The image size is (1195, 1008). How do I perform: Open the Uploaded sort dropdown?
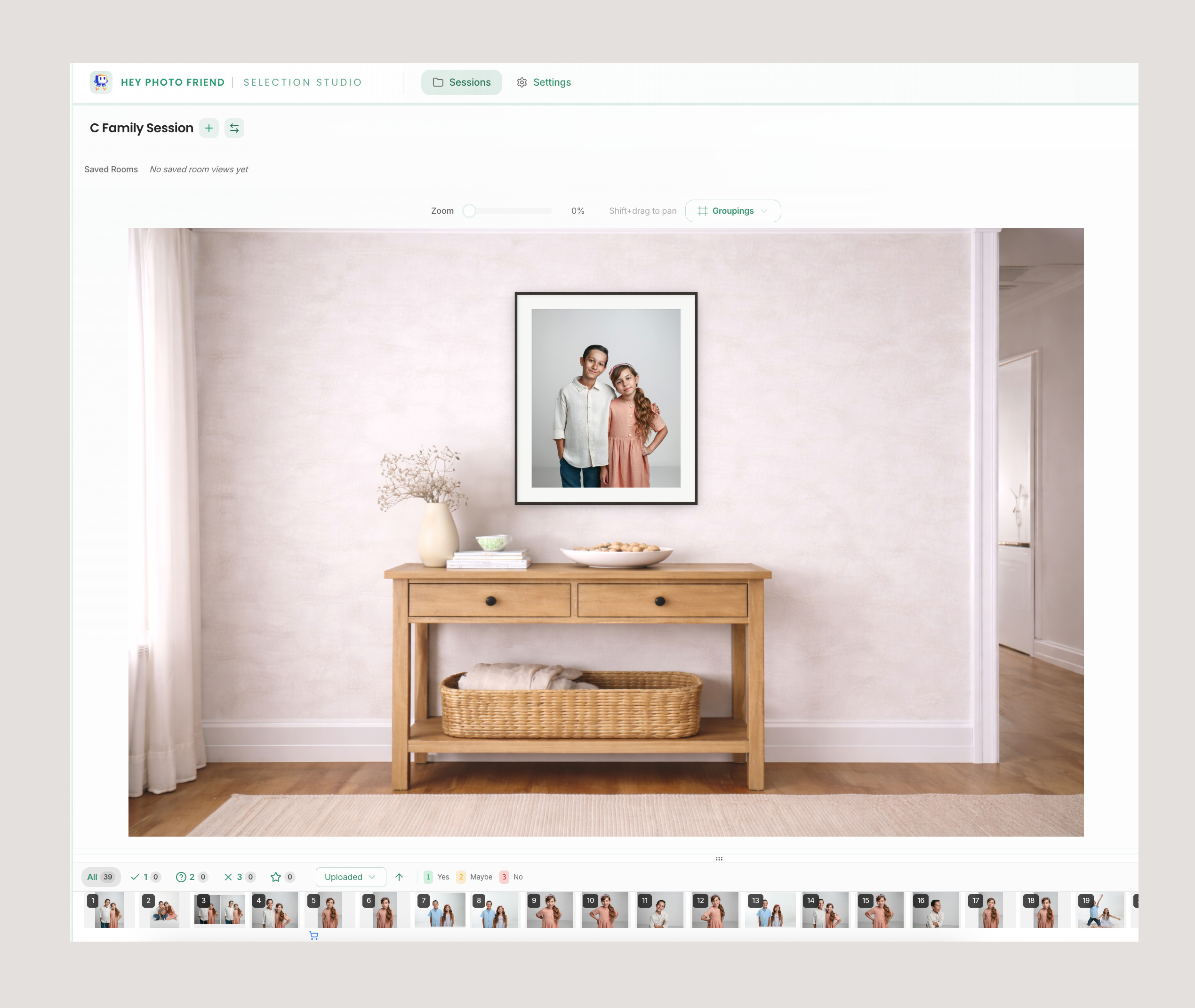(x=350, y=877)
